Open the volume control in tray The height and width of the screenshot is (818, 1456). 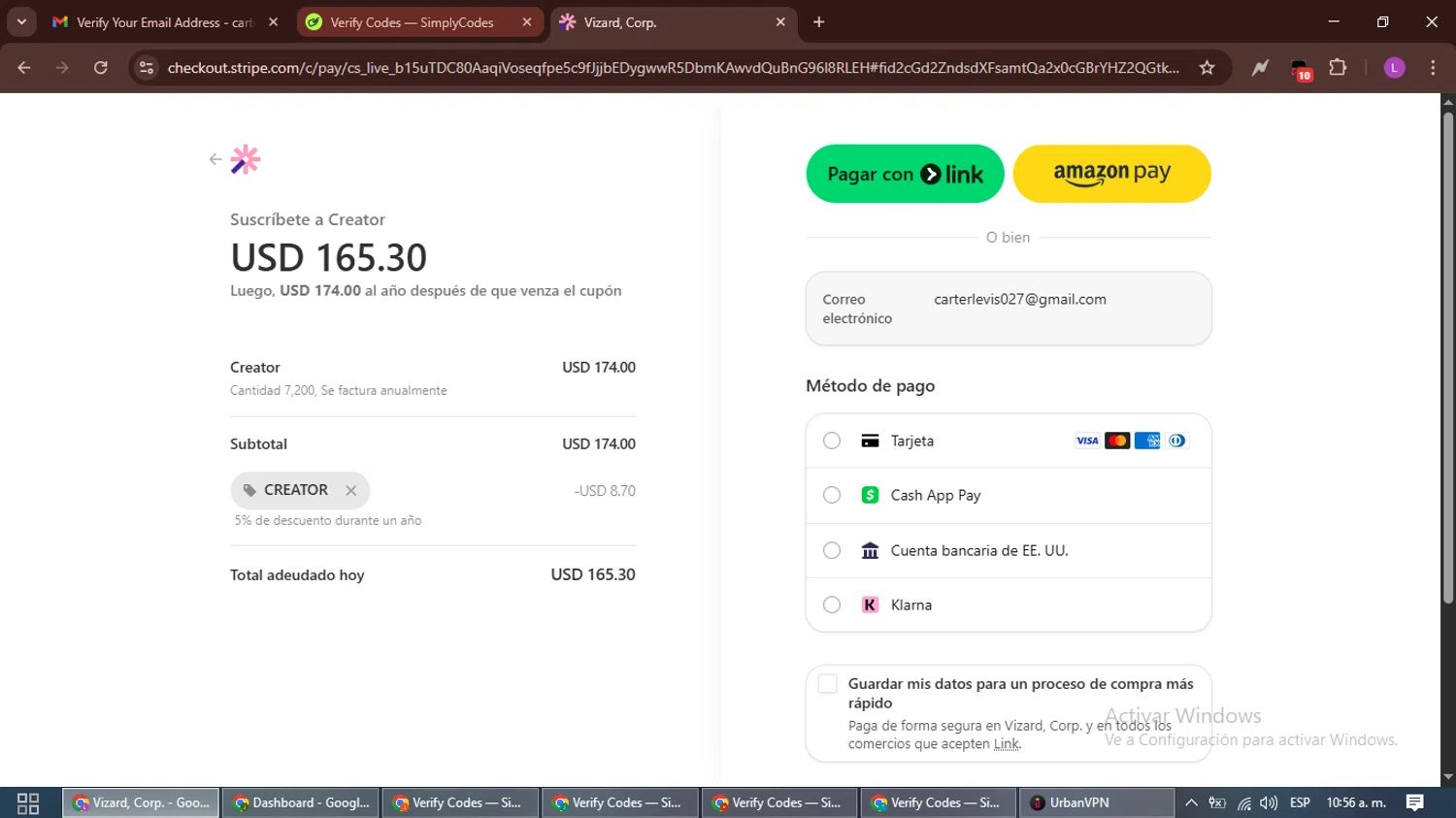pos(1269,803)
